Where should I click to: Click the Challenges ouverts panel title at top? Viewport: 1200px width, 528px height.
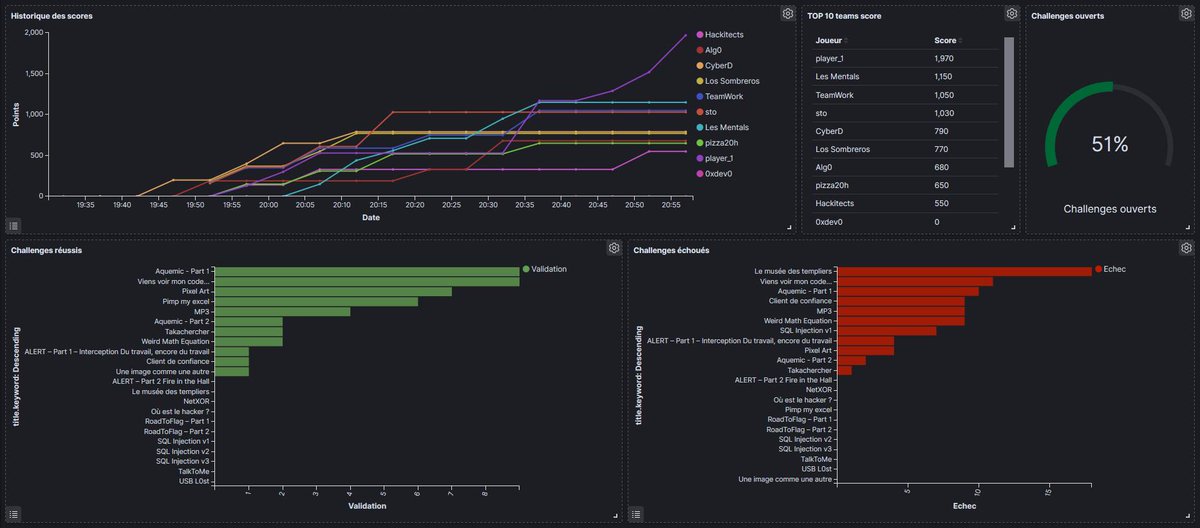1068,16
